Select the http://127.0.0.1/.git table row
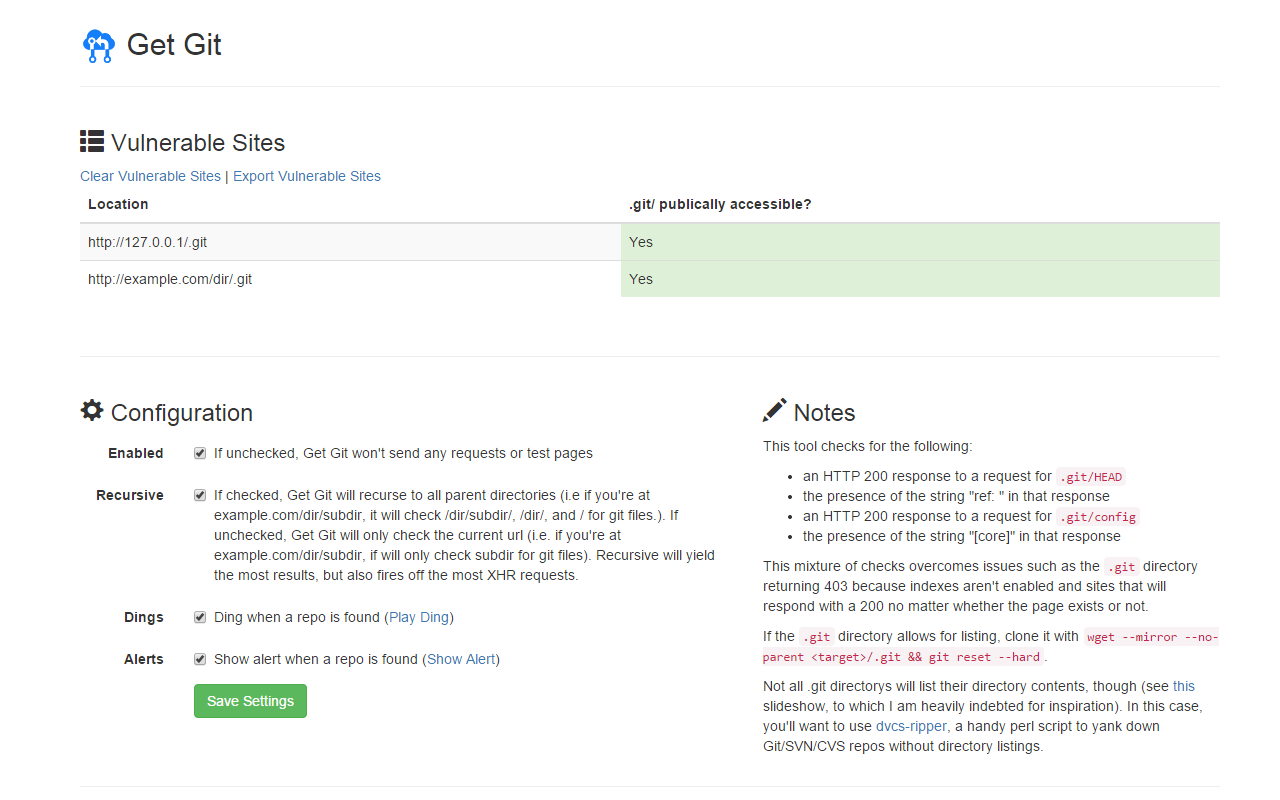Screen dimensions: 1280x800 [x=650, y=242]
